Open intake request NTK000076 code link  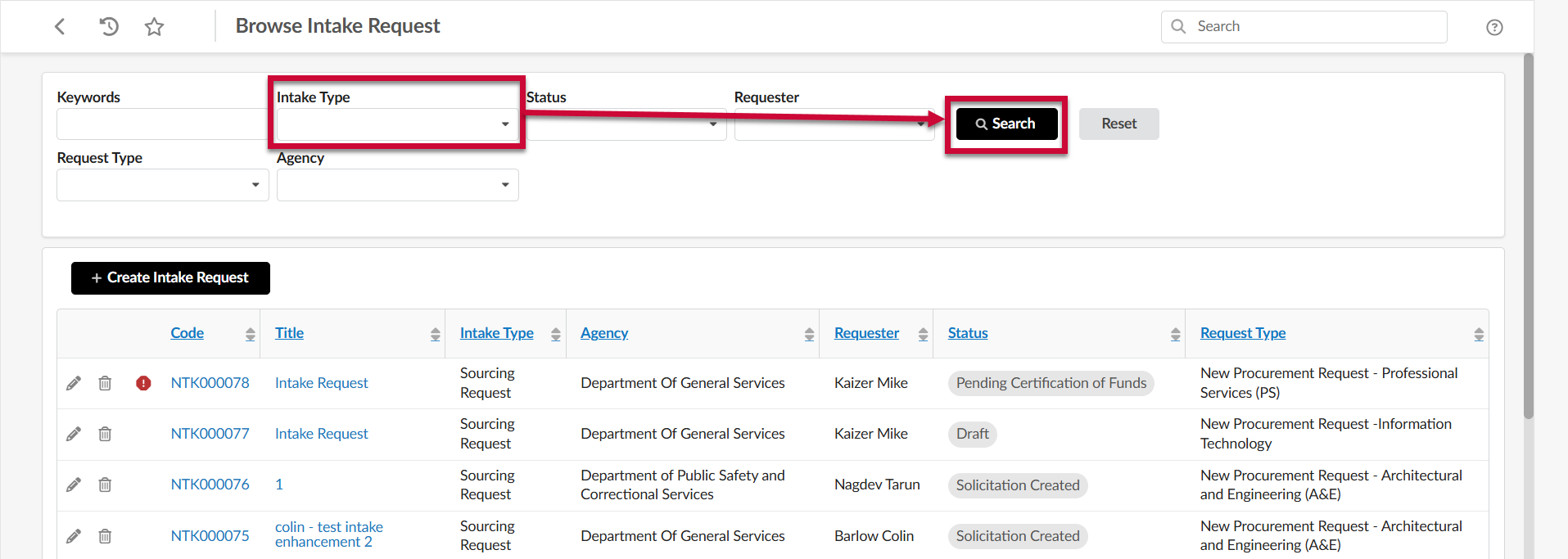pos(210,485)
